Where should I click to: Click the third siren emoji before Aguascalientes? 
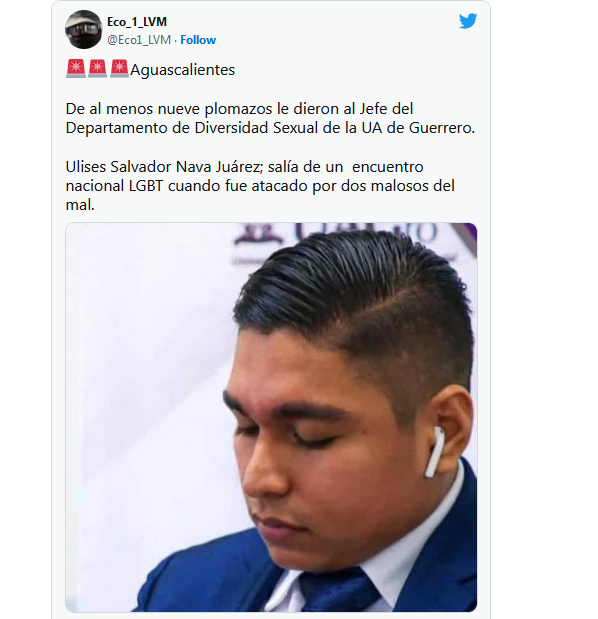click(119, 69)
